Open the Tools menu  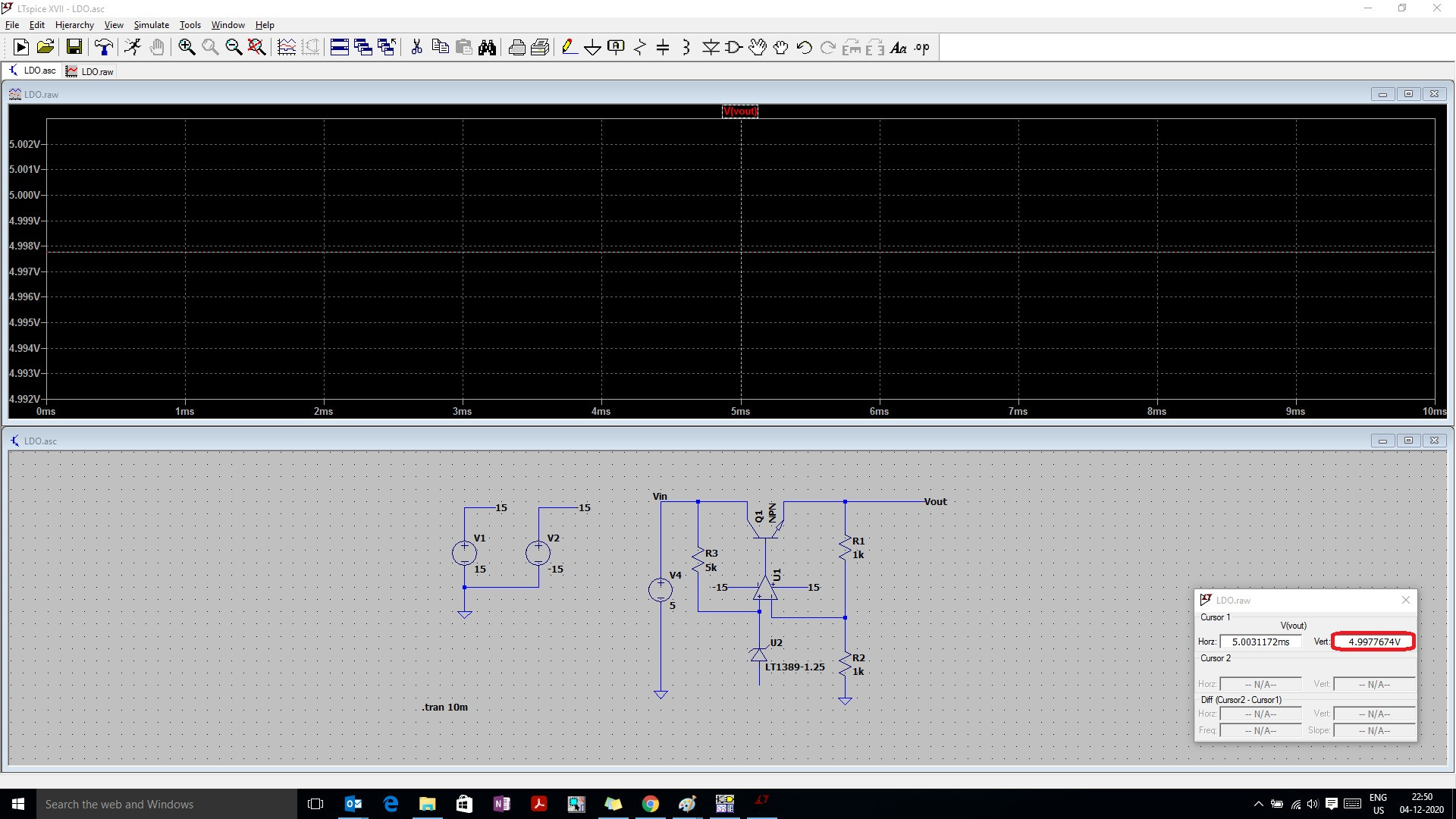pos(190,25)
